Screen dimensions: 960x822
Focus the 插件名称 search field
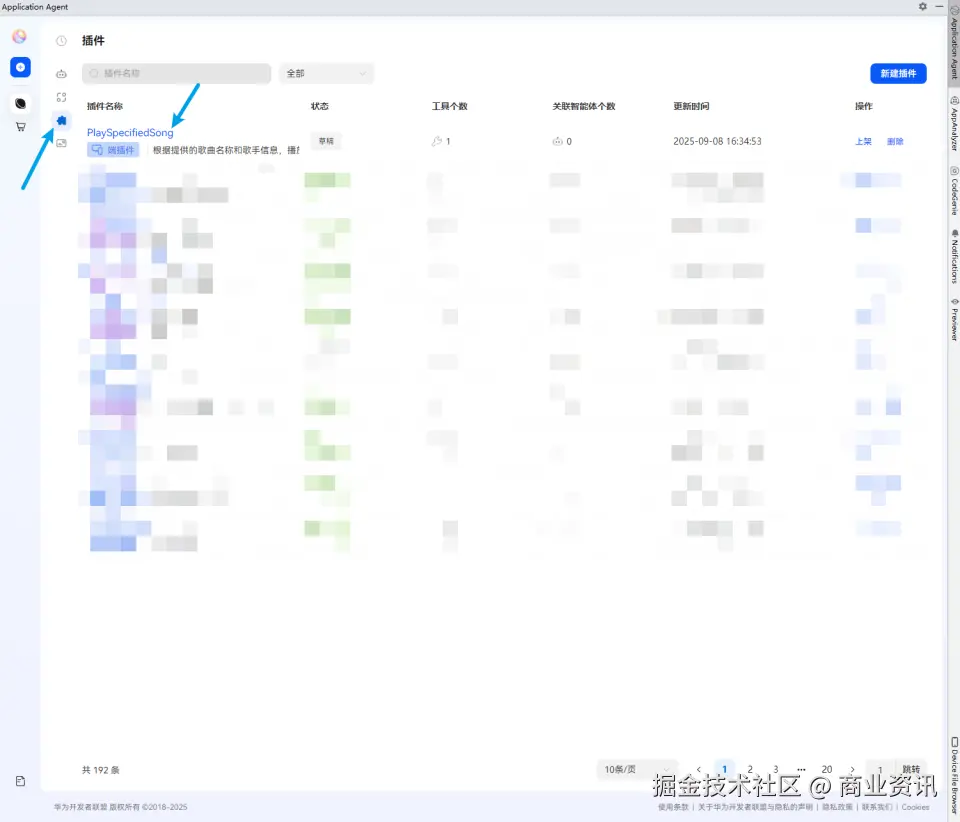pyautogui.click(x=176, y=73)
